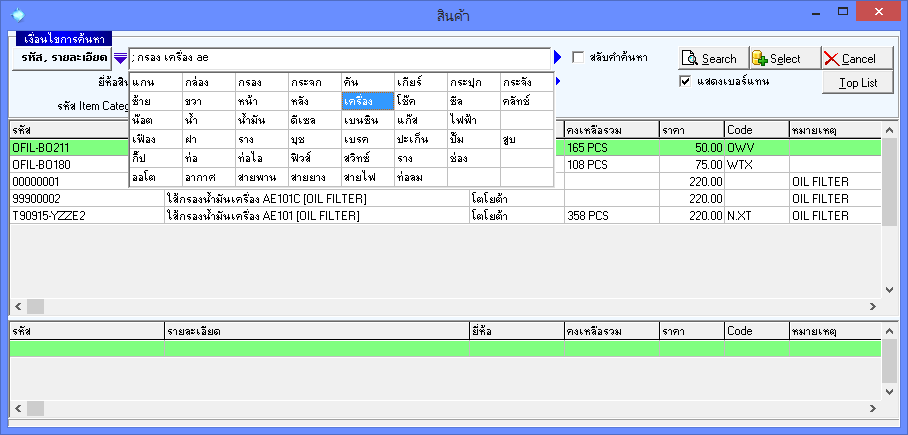Click the Top List button
This screenshot has width=908, height=435.
pyautogui.click(x=850, y=83)
